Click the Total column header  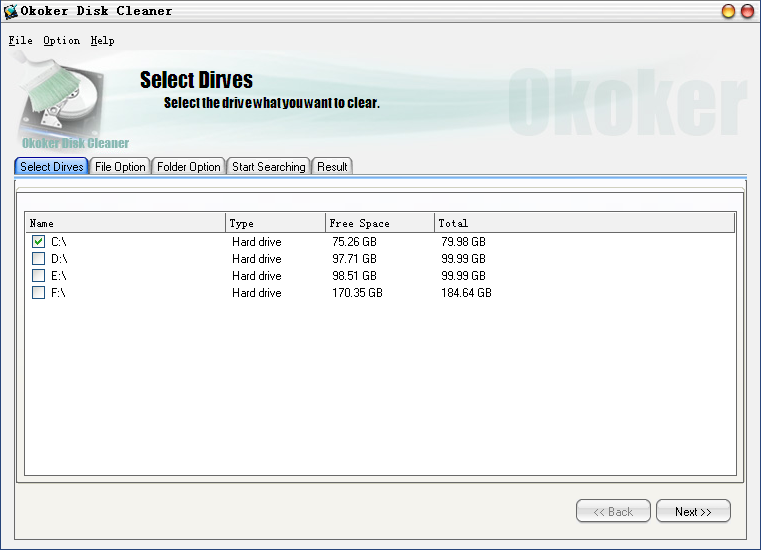584,223
